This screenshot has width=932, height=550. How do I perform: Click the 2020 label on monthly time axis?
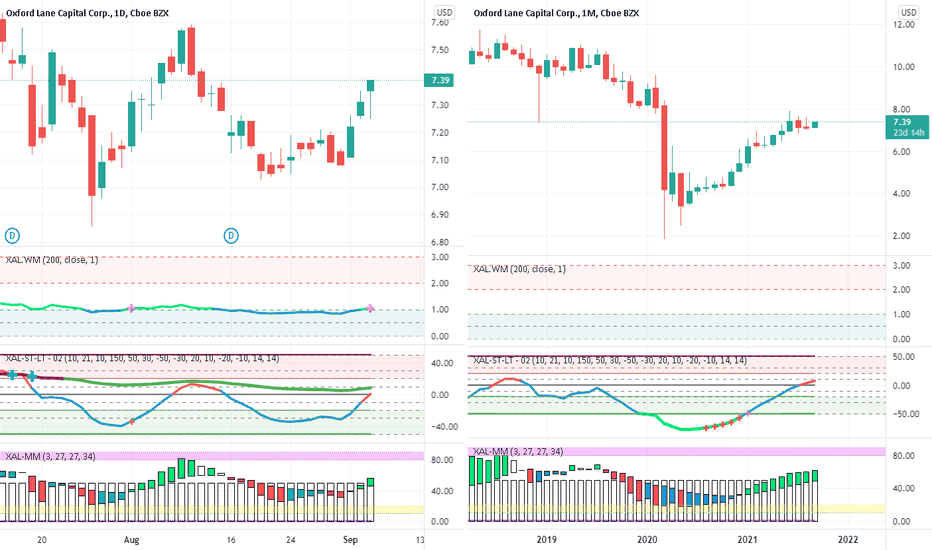[647, 539]
